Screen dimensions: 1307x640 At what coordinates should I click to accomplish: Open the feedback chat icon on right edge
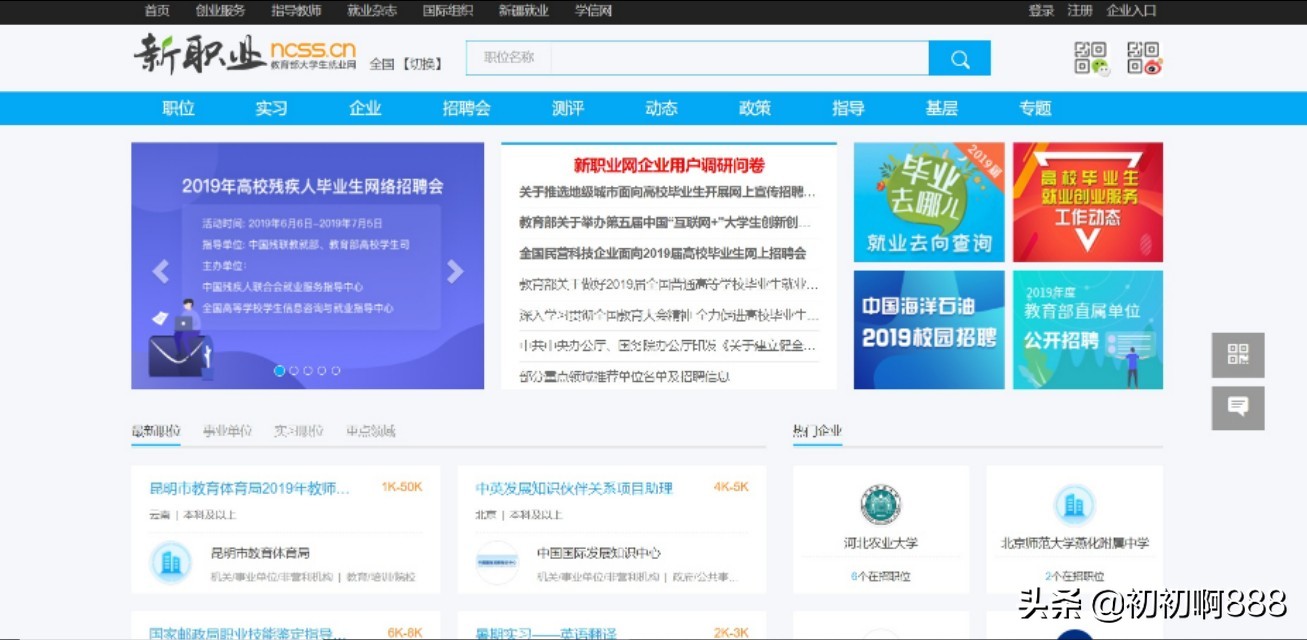[1238, 407]
